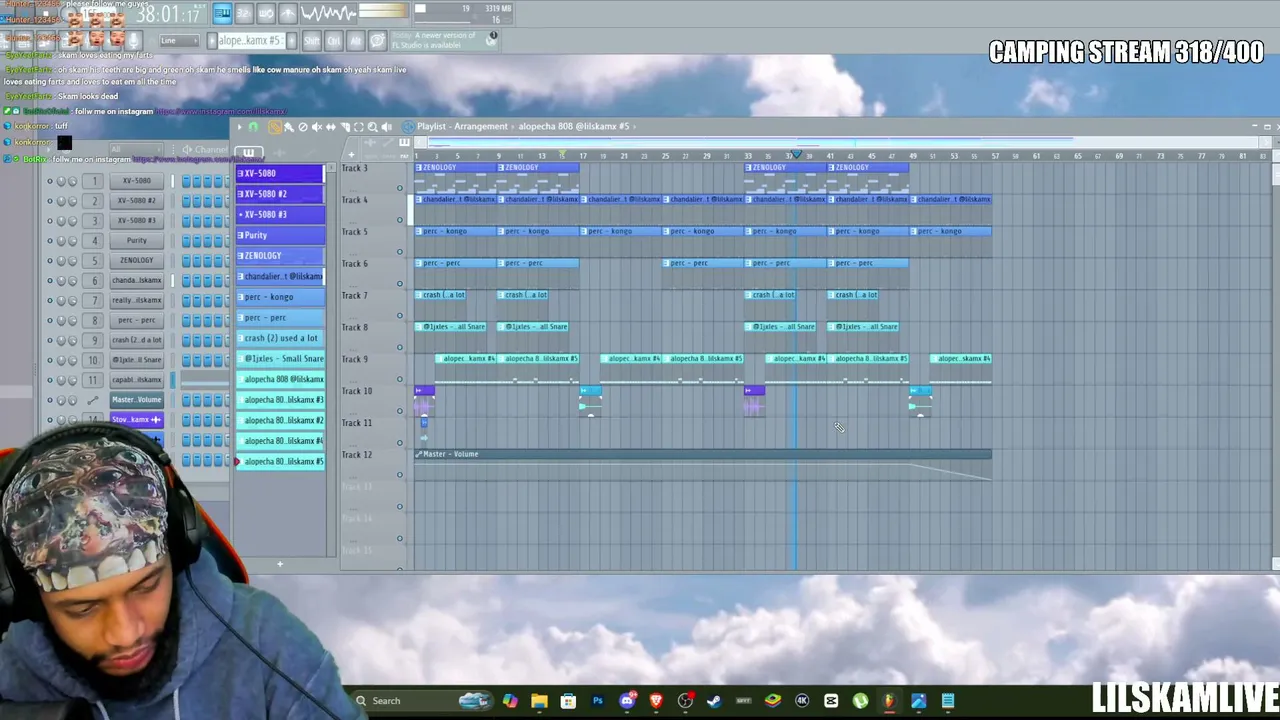Open Photoshop from the taskbar
This screenshot has width=1280, height=720.
pyautogui.click(x=597, y=701)
